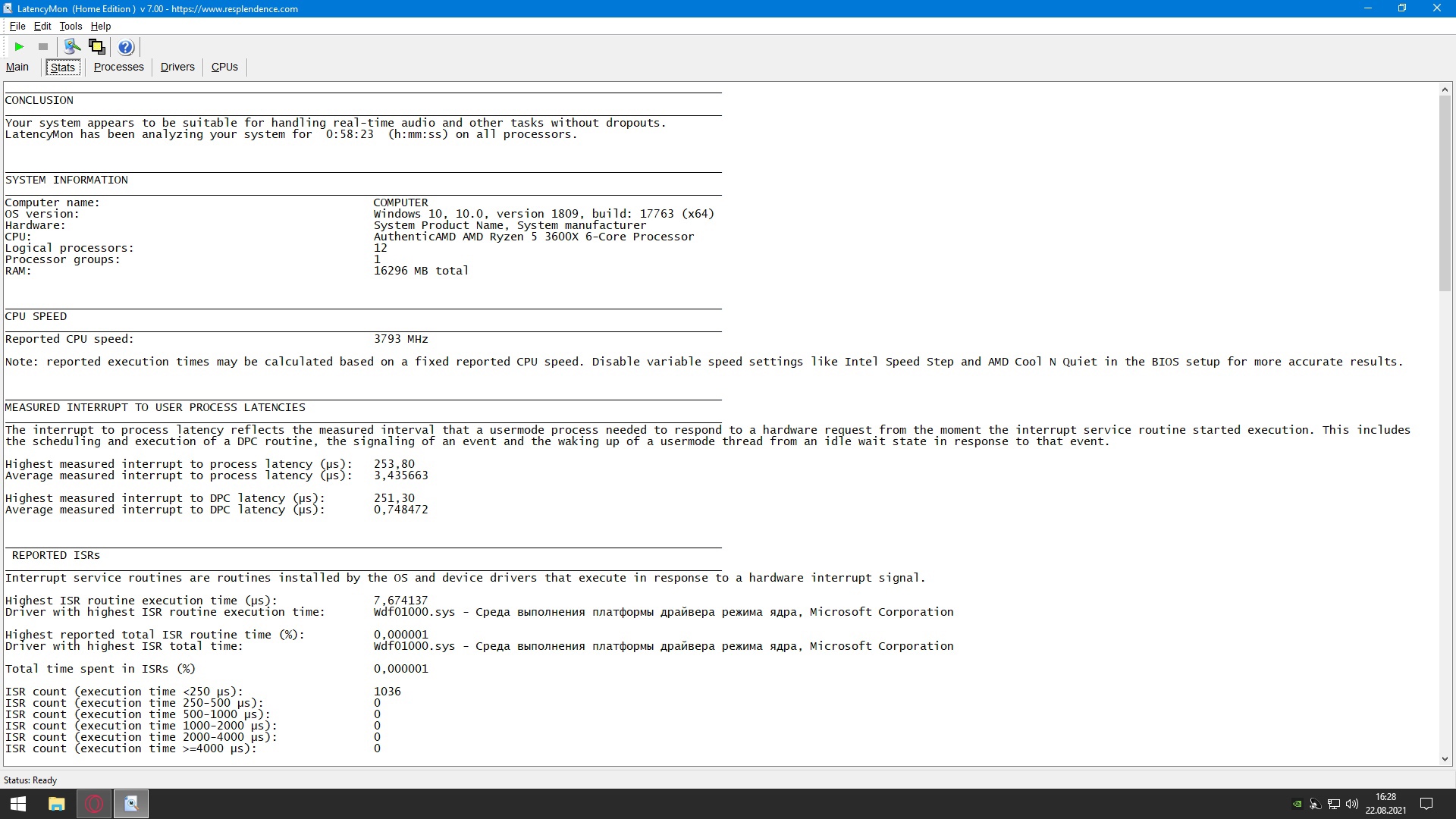
Task: Click the ISR count value 1036
Action: (388, 692)
